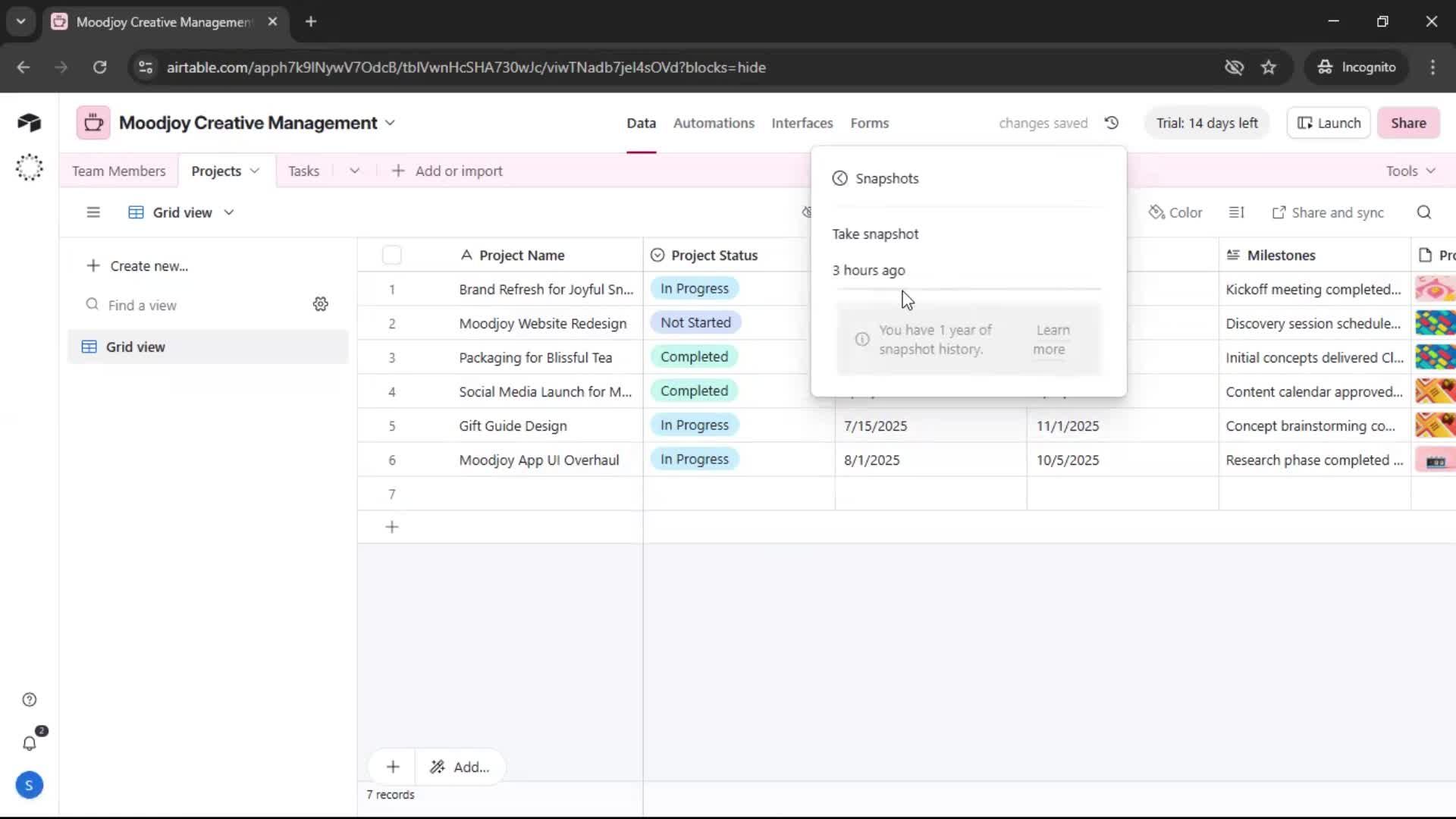Open In Progress status for Brand Refresh

pos(694,288)
